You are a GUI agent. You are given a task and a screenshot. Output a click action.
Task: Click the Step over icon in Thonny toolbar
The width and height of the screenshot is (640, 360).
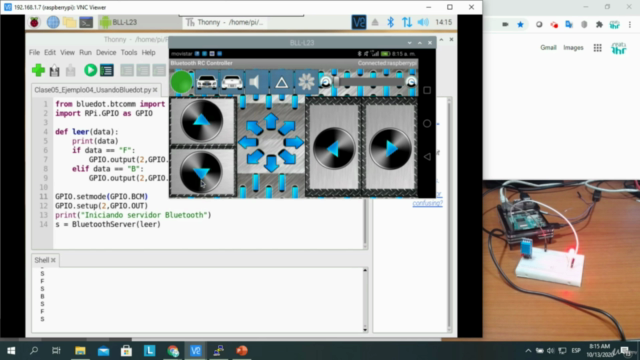point(127,70)
